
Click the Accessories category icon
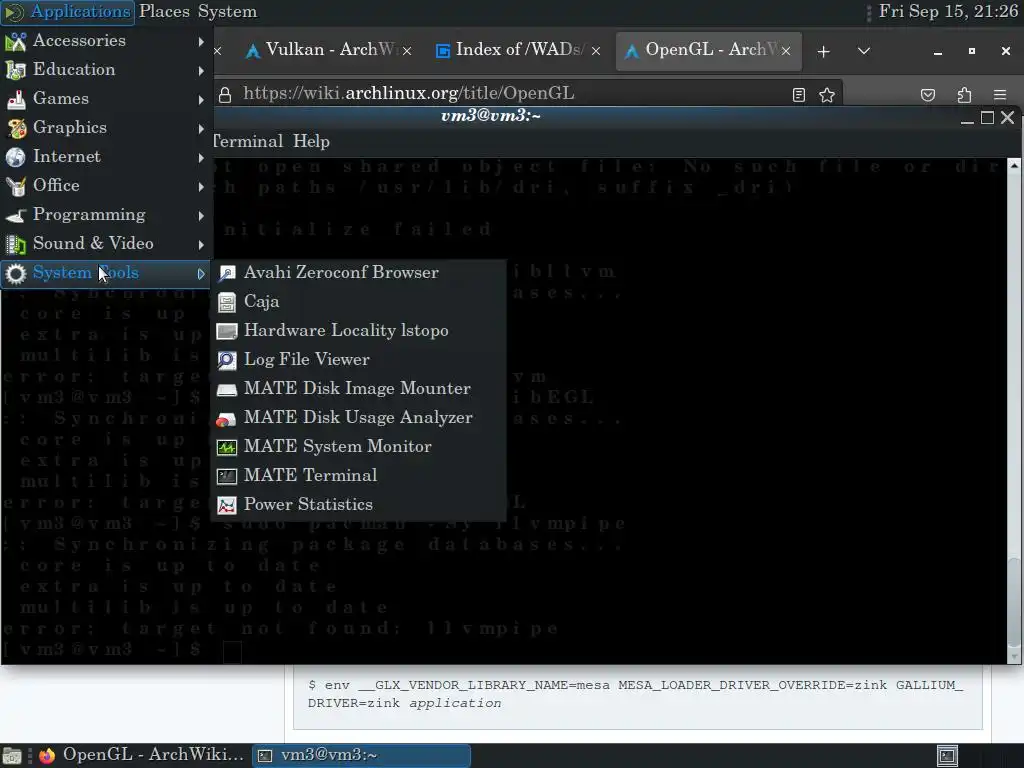tap(16, 41)
